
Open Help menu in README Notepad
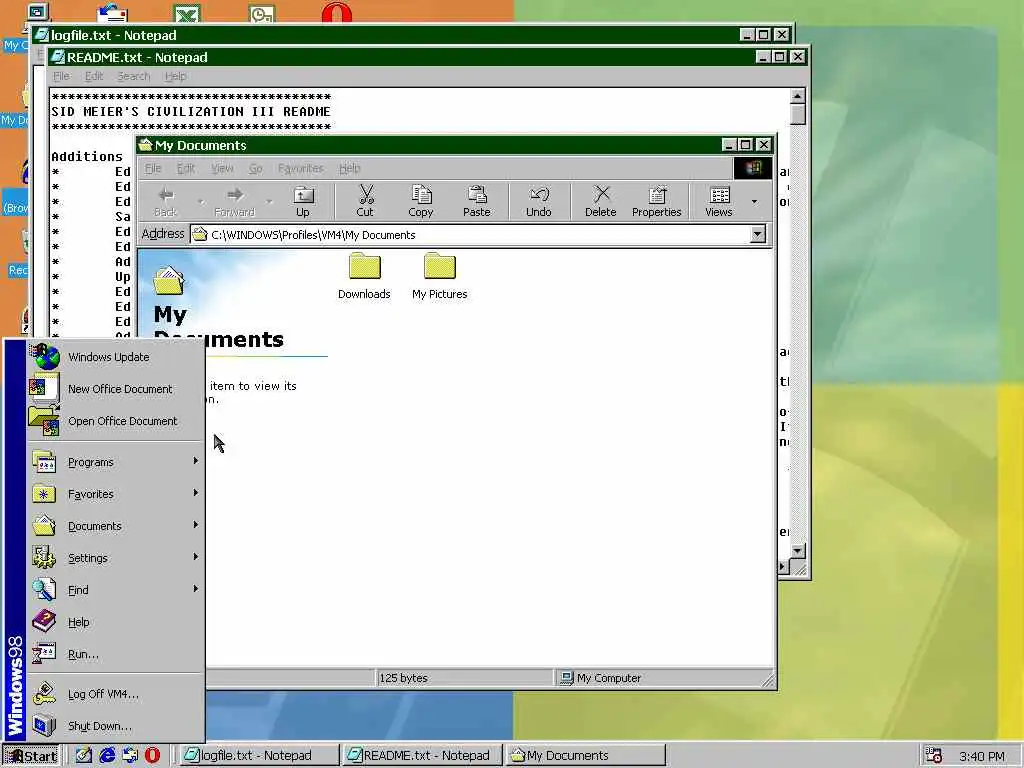(x=175, y=76)
